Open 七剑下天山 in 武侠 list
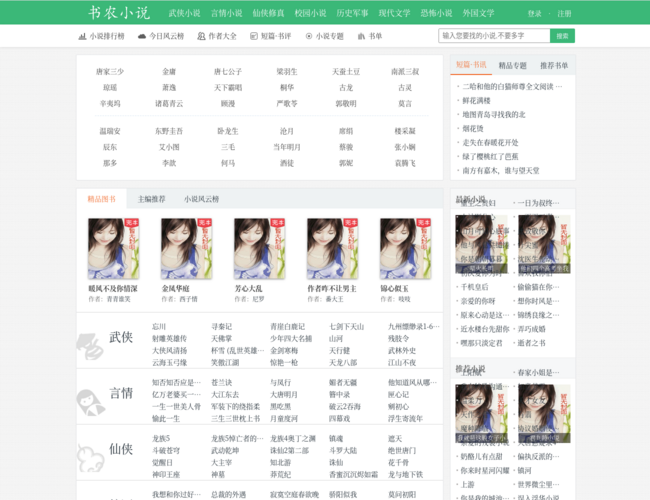Image resolution: width=650 pixels, height=500 pixels. tap(346, 327)
